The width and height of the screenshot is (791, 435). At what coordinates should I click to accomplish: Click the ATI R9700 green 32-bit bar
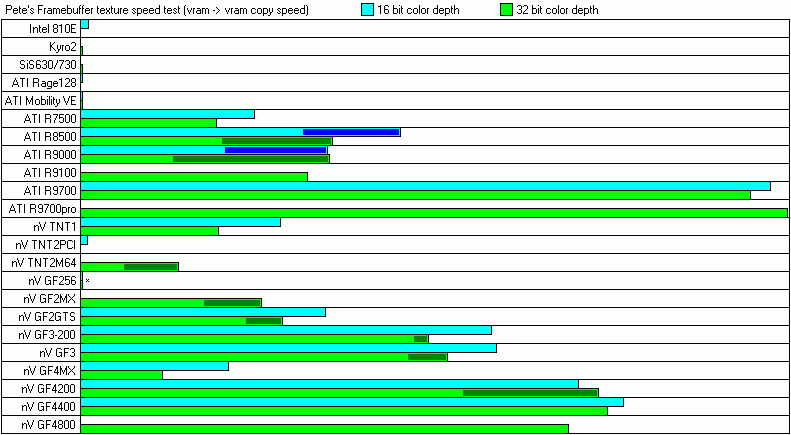point(416,195)
